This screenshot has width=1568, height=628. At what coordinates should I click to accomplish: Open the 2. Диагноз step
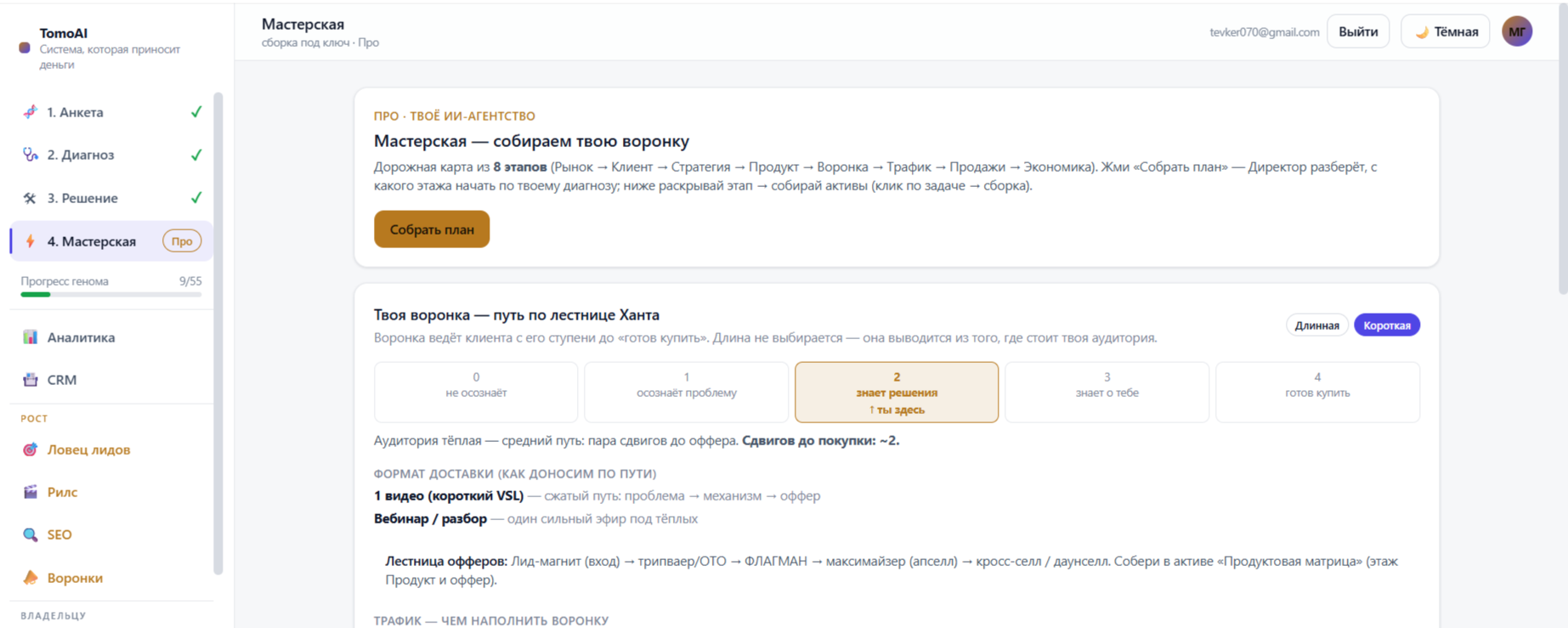[111, 155]
